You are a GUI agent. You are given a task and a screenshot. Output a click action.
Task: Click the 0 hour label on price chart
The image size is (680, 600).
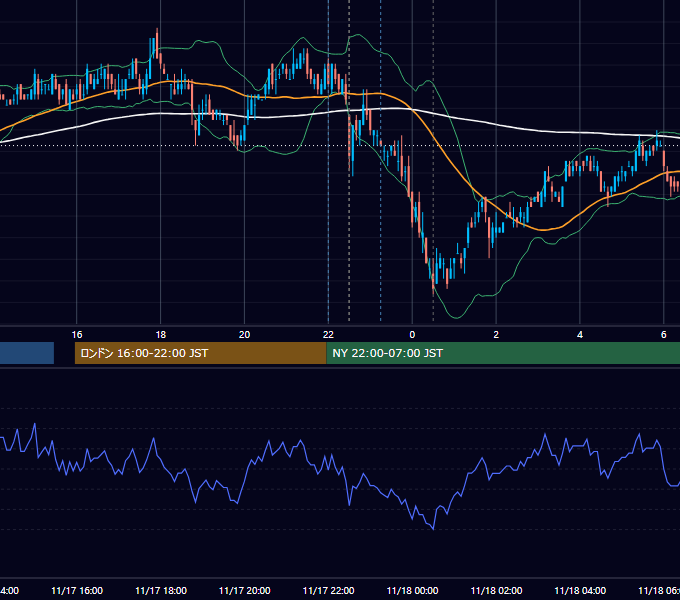pyautogui.click(x=412, y=335)
